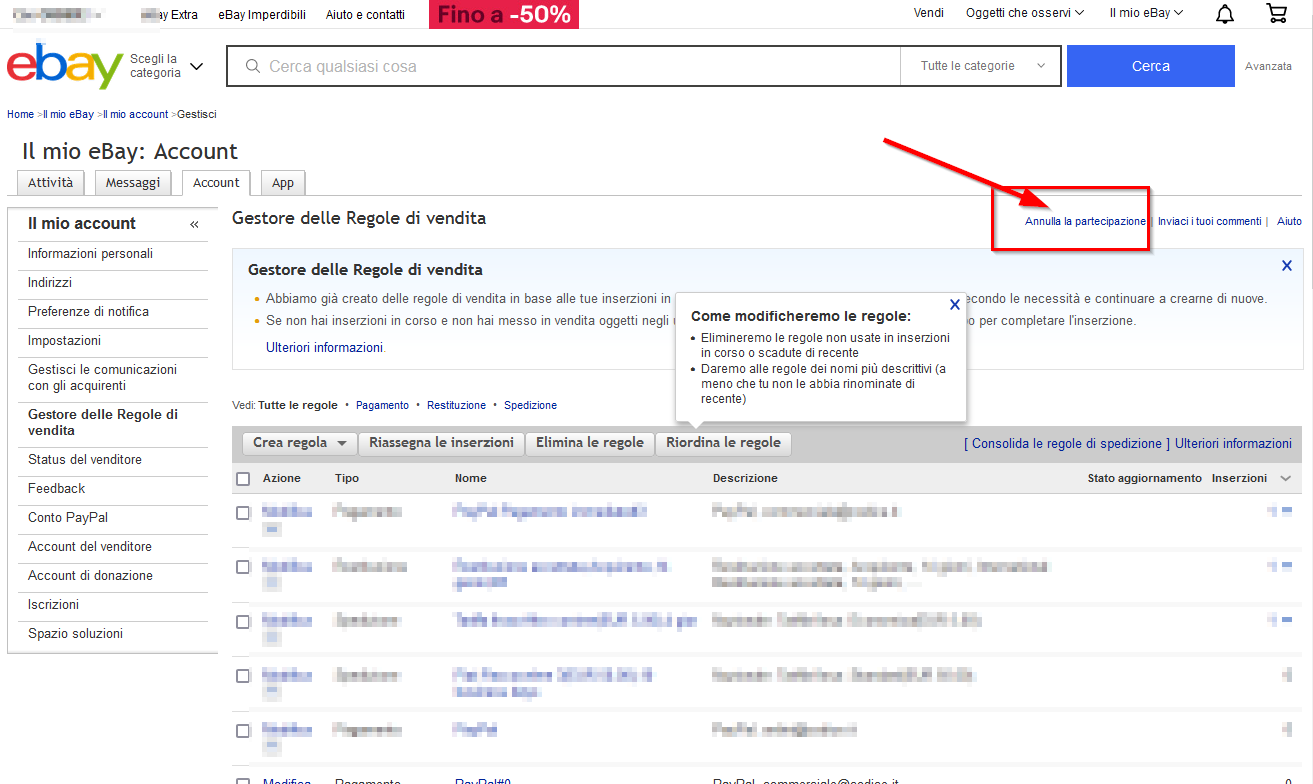This screenshot has width=1313, height=784.
Task: Check the first blurred rule row checkbox
Action: click(243, 513)
